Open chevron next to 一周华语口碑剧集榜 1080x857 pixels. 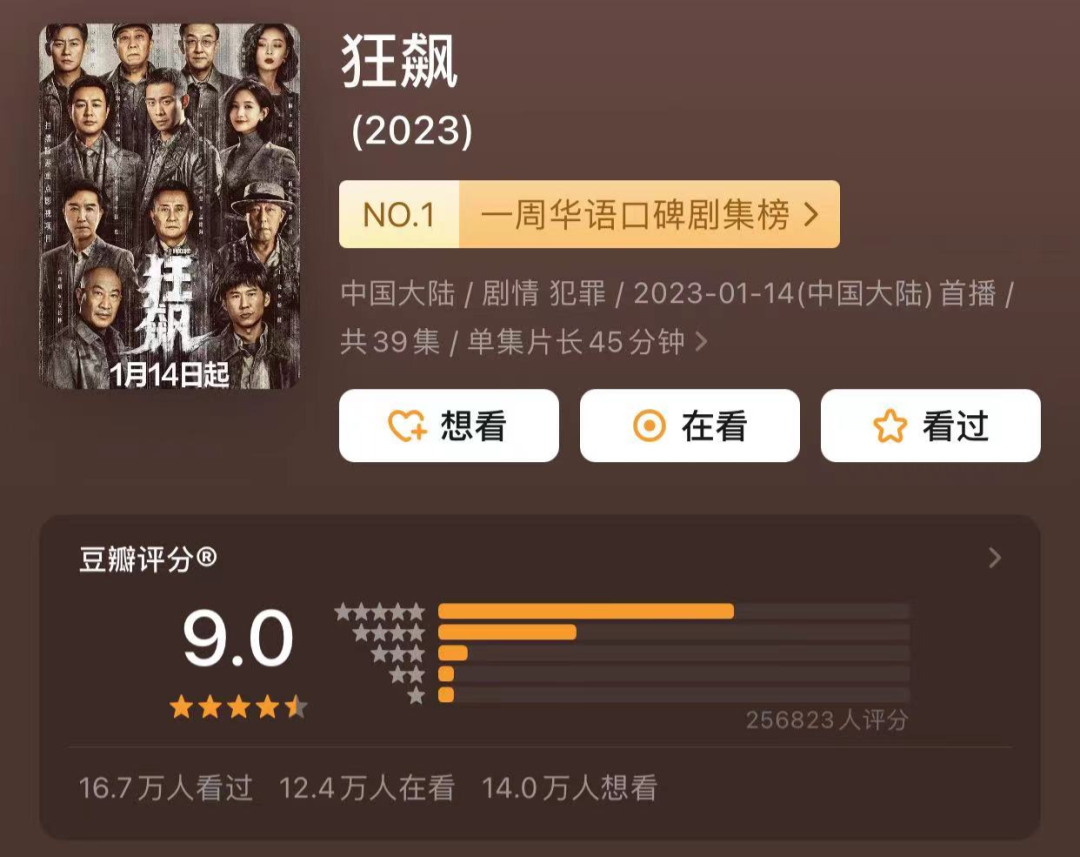click(x=812, y=214)
